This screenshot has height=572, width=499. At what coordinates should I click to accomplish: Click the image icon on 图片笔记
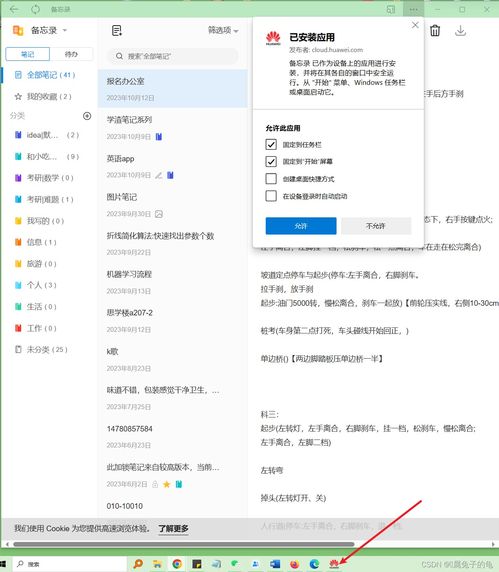point(159,214)
